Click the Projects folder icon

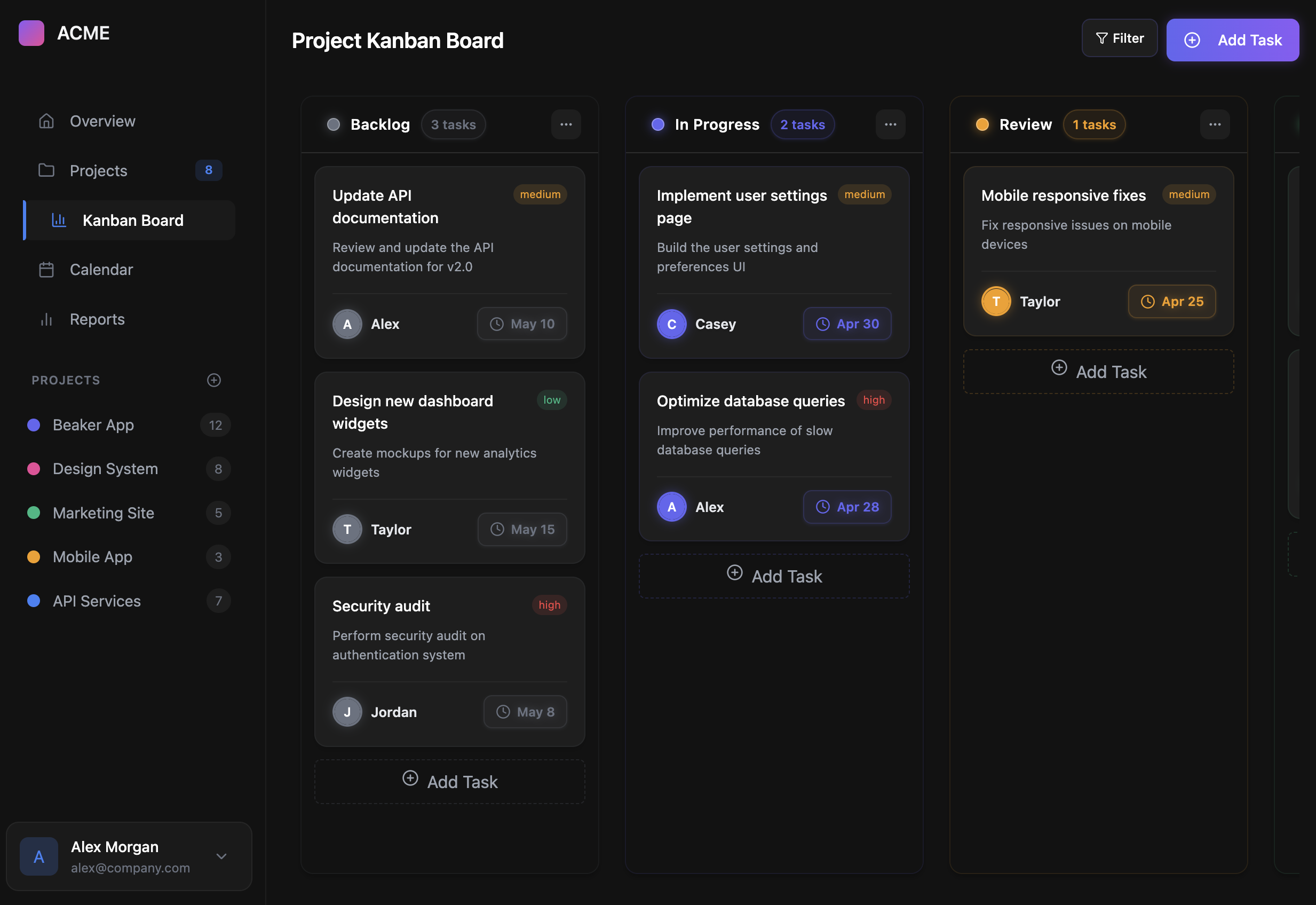click(46, 170)
